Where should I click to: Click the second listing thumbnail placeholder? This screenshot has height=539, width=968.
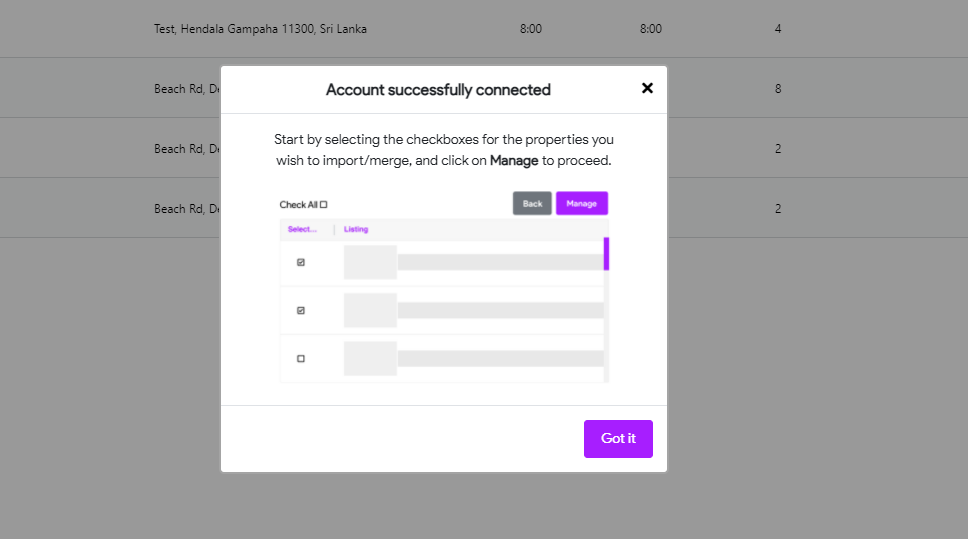coord(370,311)
